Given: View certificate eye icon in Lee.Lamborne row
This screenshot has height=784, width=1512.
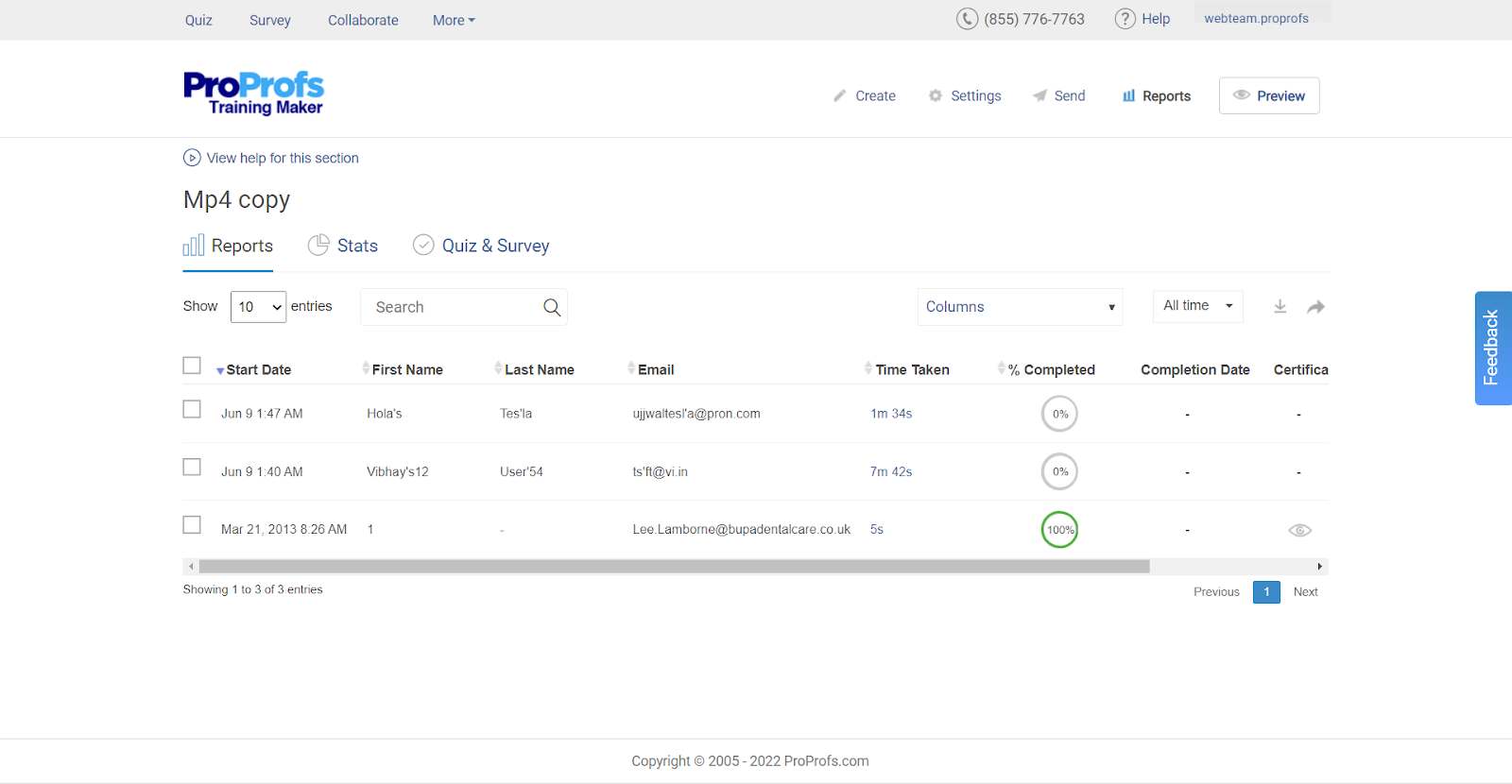Looking at the screenshot, I should pyautogui.click(x=1300, y=530).
